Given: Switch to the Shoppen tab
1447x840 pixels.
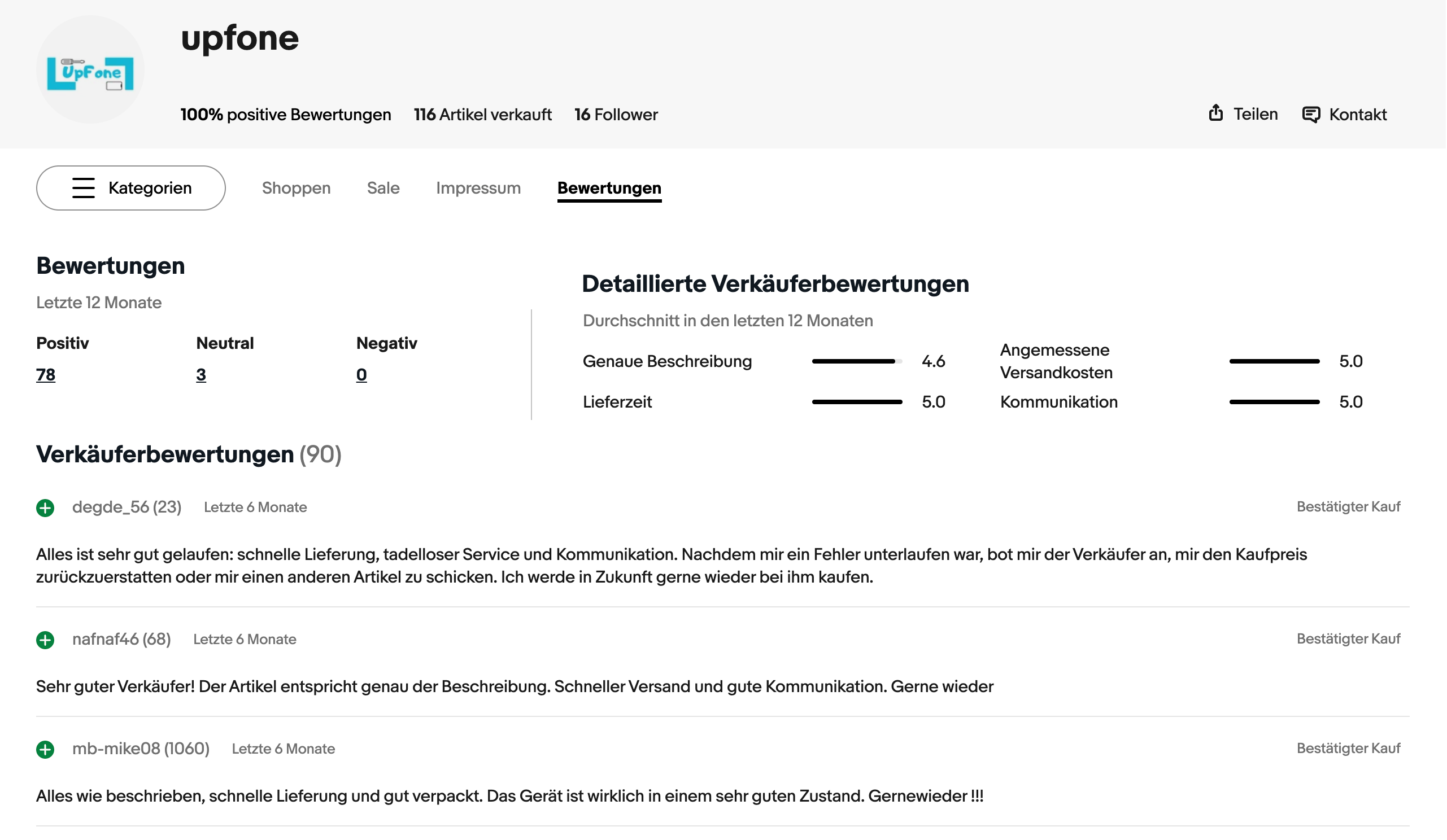Looking at the screenshot, I should (x=297, y=188).
